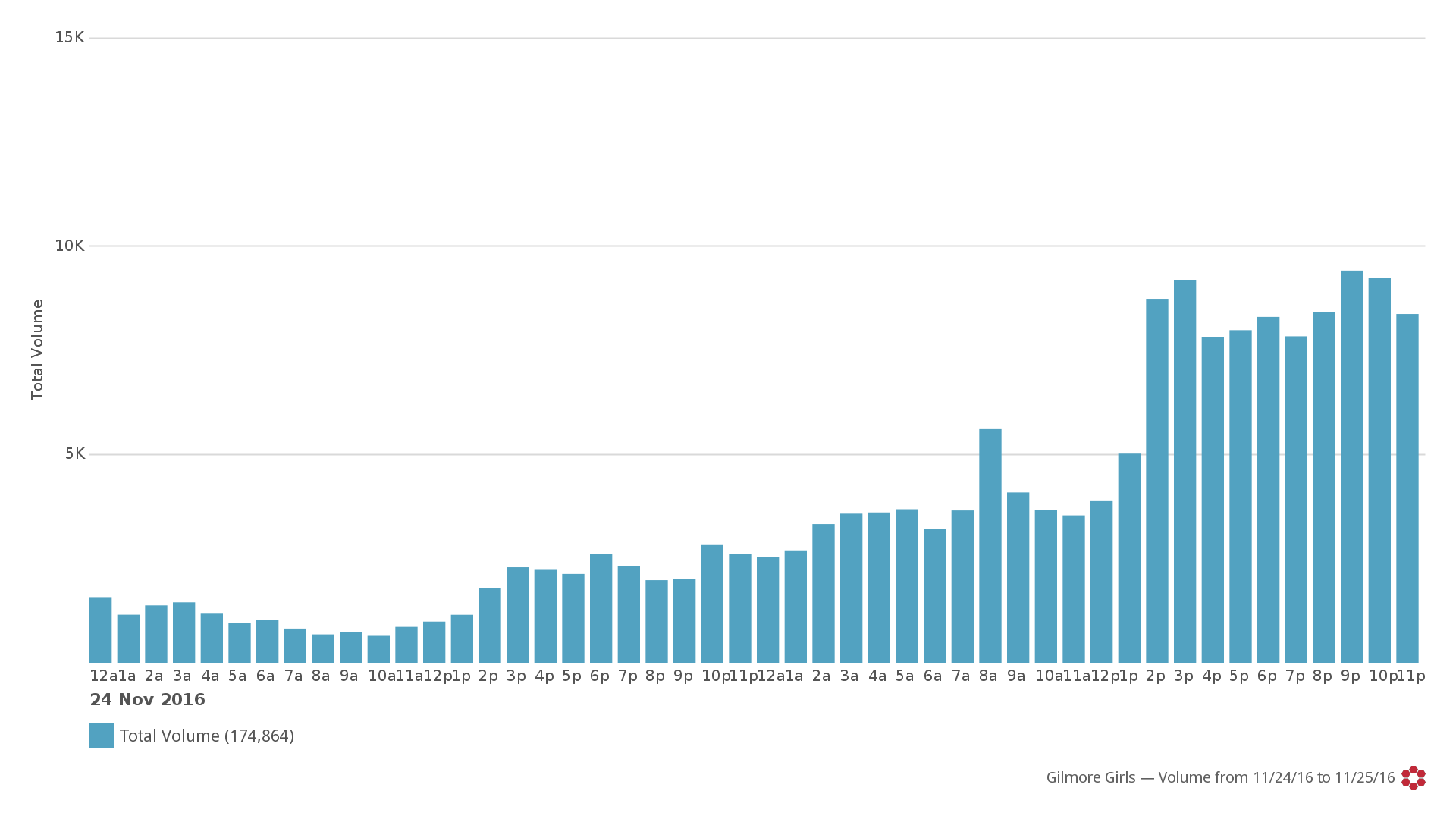The width and height of the screenshot is (1456, 819).
Task: Select the first-day 6p bar
Action: click(601, 609)
